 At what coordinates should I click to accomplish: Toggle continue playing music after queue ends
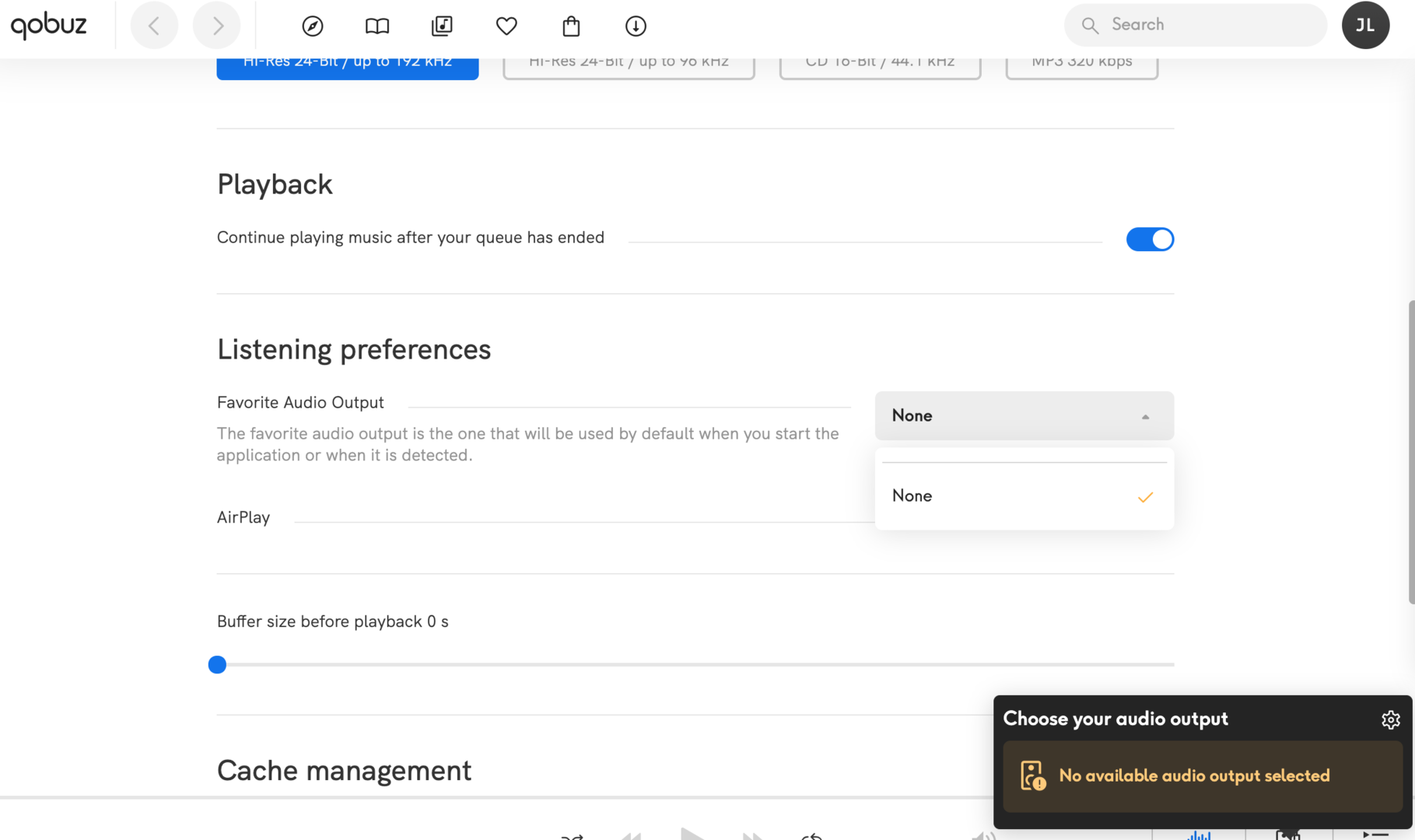(x=1150, y=239)
